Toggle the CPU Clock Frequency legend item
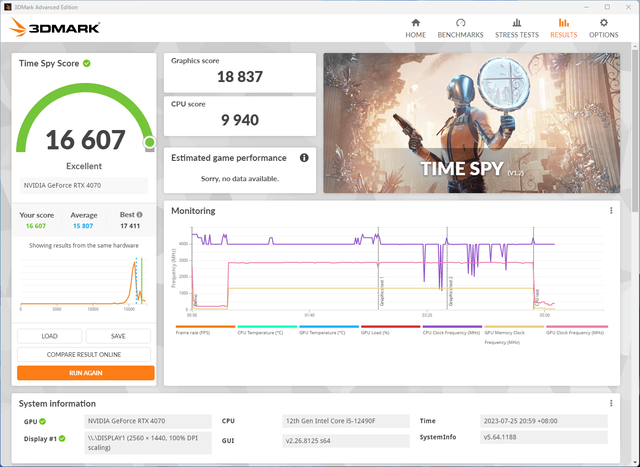This screenshot has height=467, width=640. coord(452,330)
